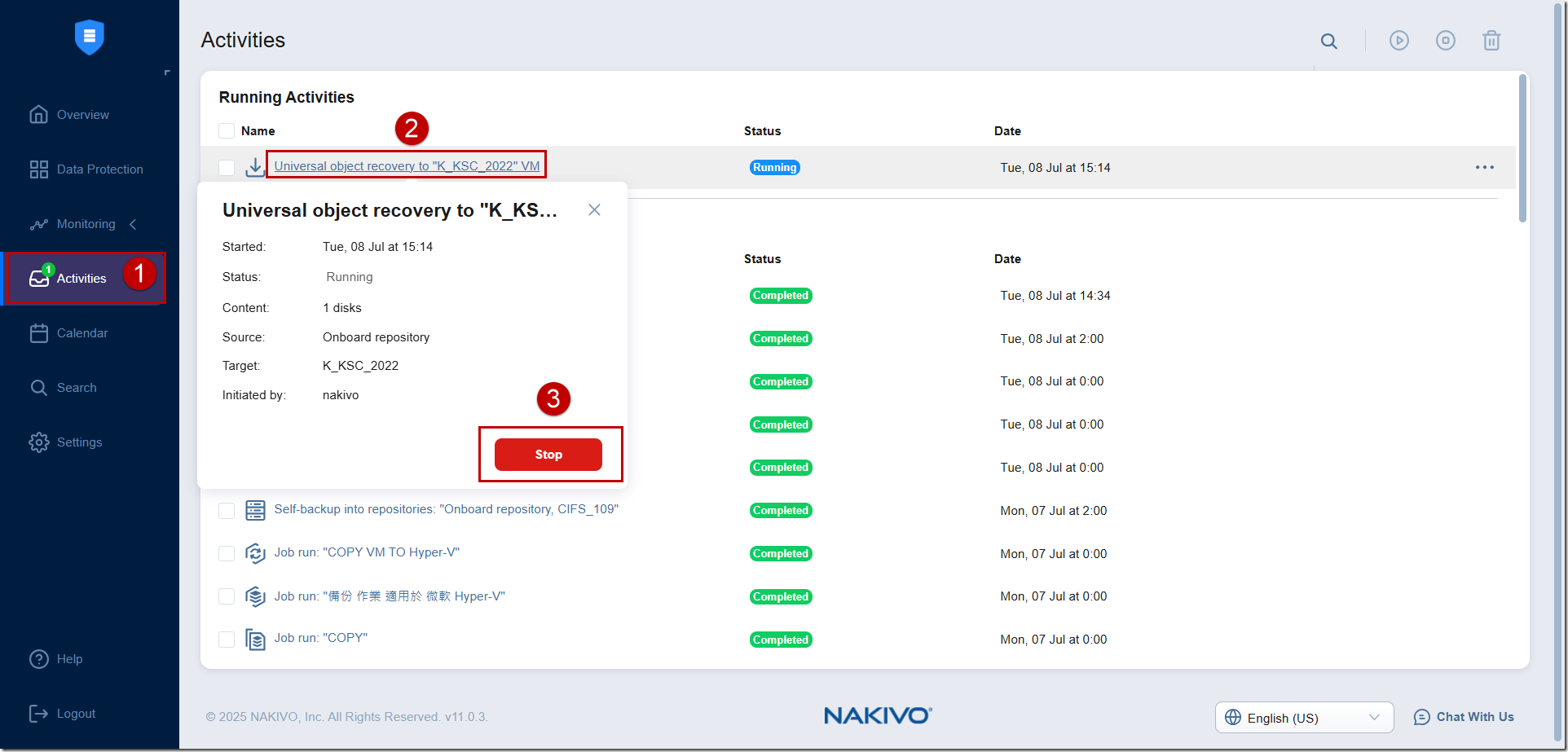
Task: Click icon of Job run "COPY"
Action: point(255,640)
